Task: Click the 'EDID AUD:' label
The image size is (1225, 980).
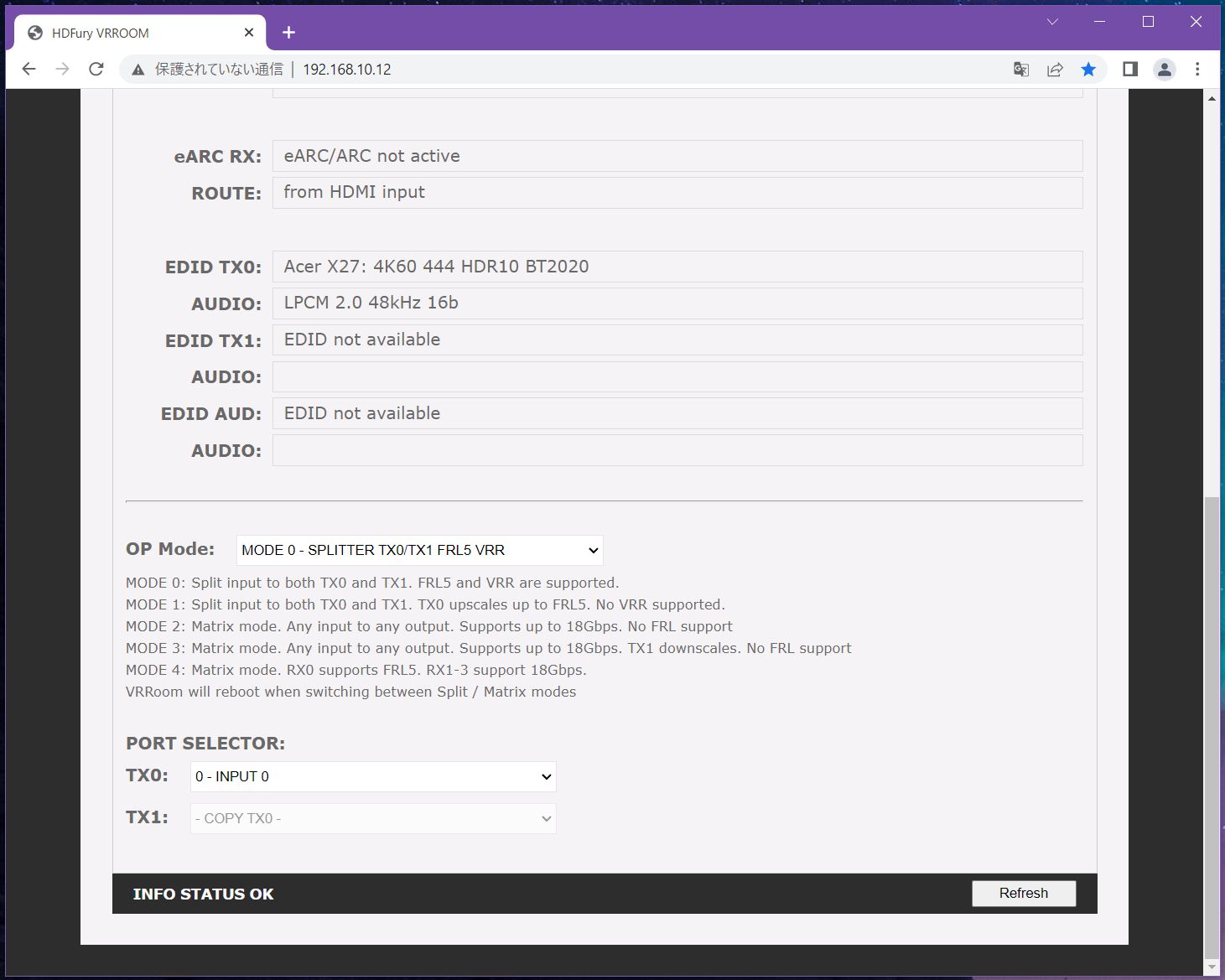Action: 211,414
